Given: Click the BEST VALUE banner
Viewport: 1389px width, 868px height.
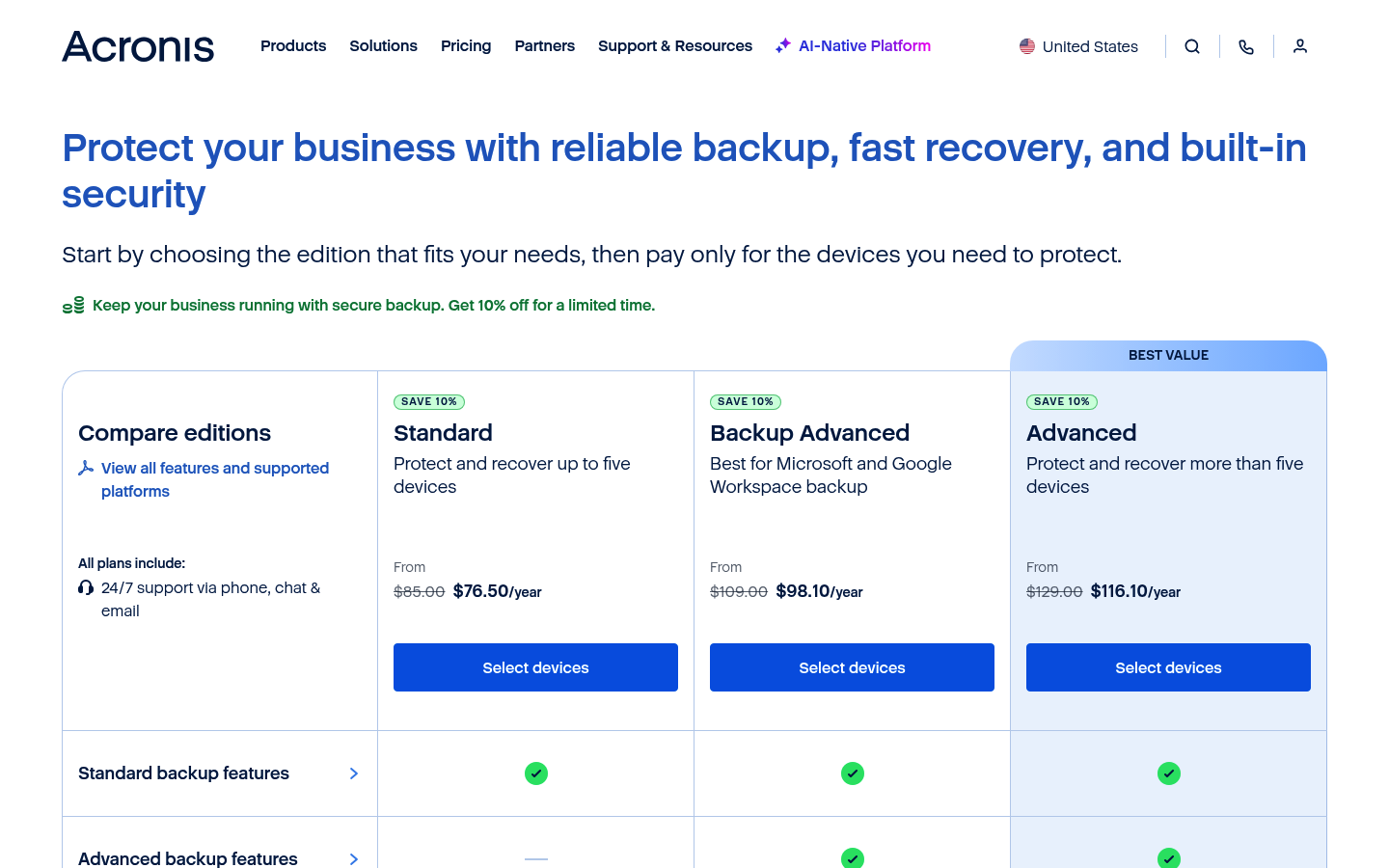Looking at the screenshot, I should 1168,356.
